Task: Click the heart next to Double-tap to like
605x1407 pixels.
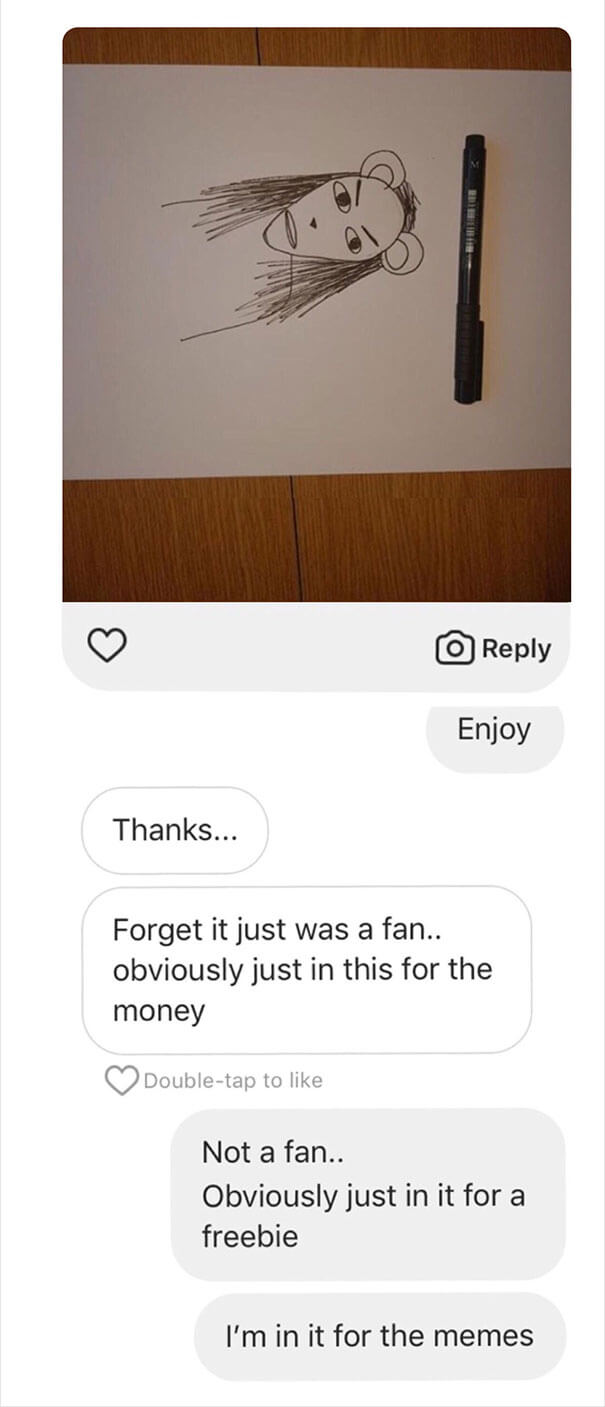Action: [x=122, y=1080]
